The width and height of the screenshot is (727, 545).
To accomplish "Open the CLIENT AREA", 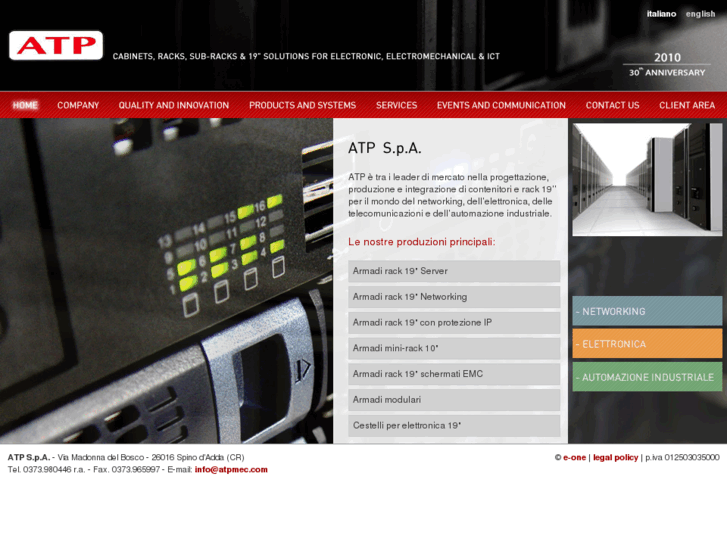I will 687,105.
